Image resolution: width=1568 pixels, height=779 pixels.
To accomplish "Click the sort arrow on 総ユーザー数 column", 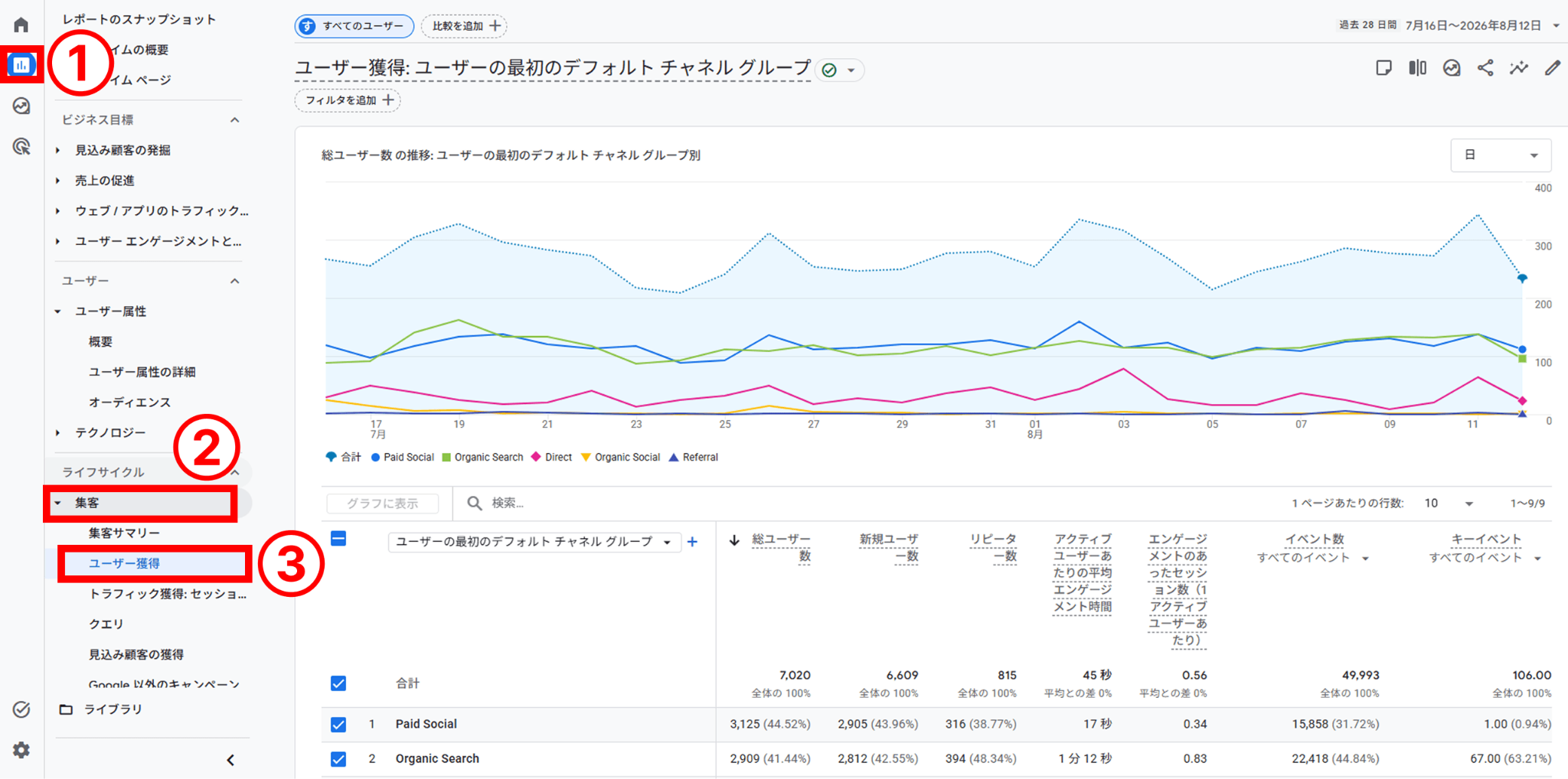I will [734, 540].
